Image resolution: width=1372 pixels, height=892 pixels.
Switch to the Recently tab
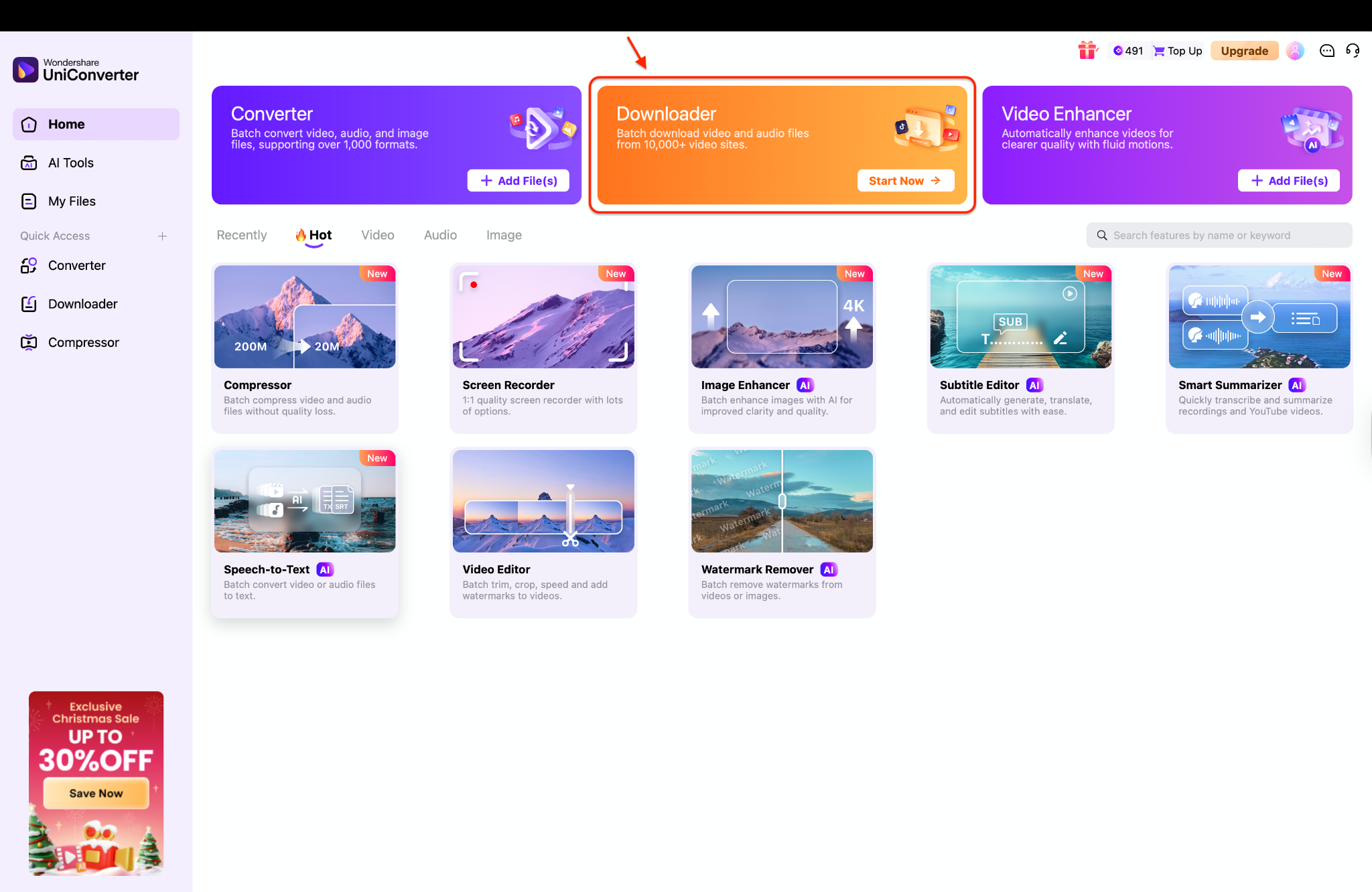[x=241, y=235]
